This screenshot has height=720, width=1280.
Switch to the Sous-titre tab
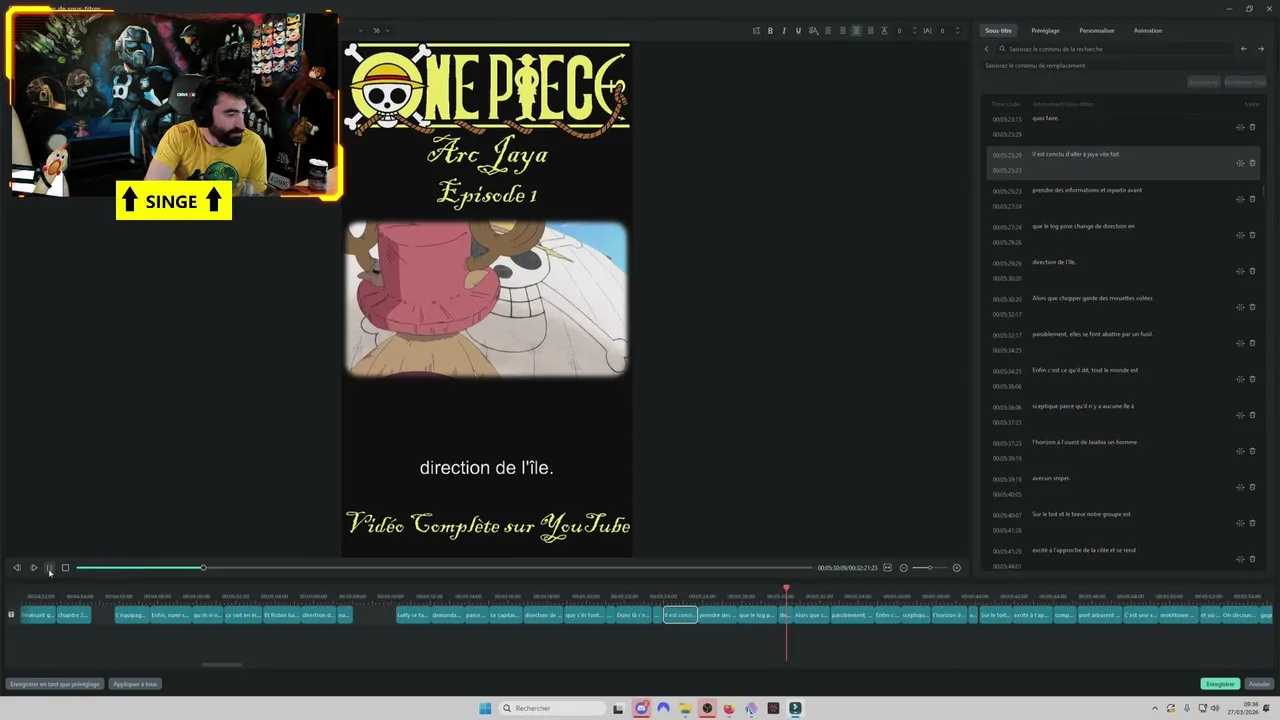click(998, 31)
